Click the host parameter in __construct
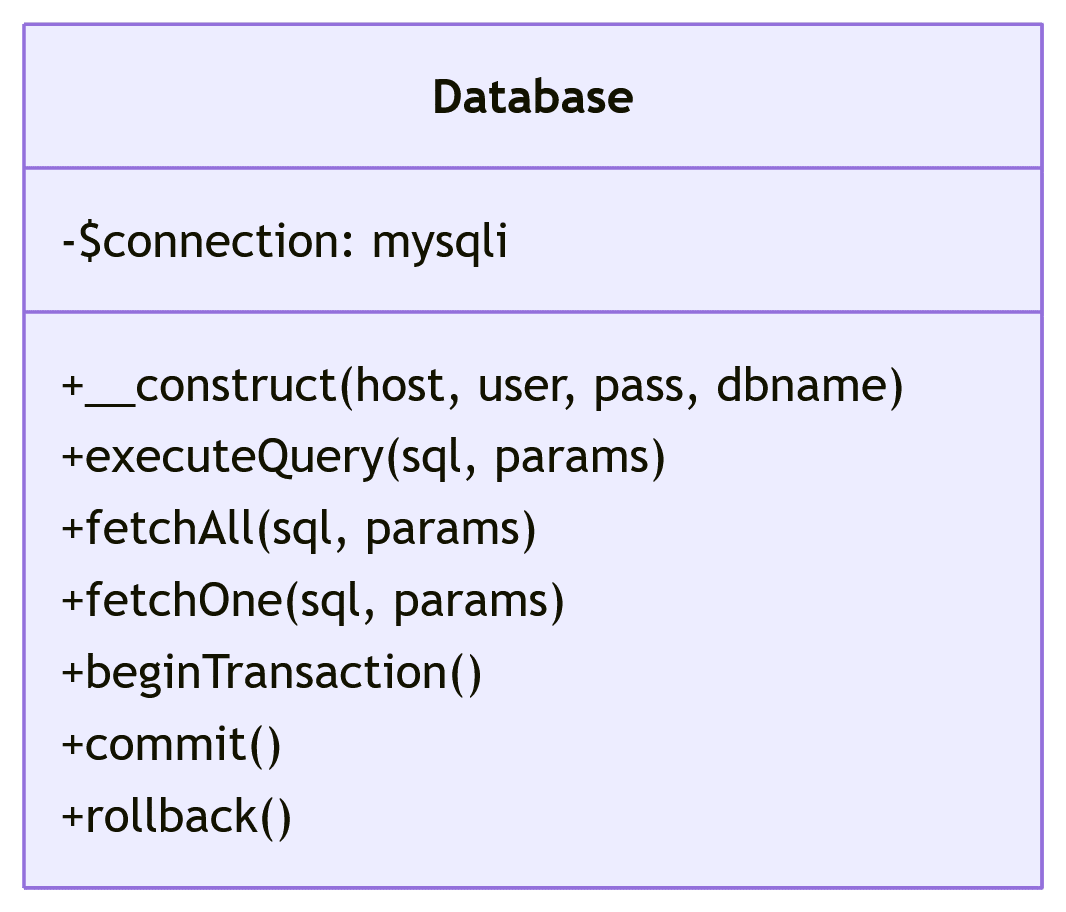This screenshot has width=1066, height=912. (399, 386)
